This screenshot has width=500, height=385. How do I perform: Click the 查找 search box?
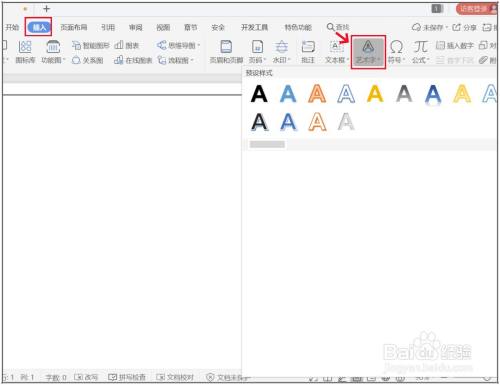click(x=338, y=27)
